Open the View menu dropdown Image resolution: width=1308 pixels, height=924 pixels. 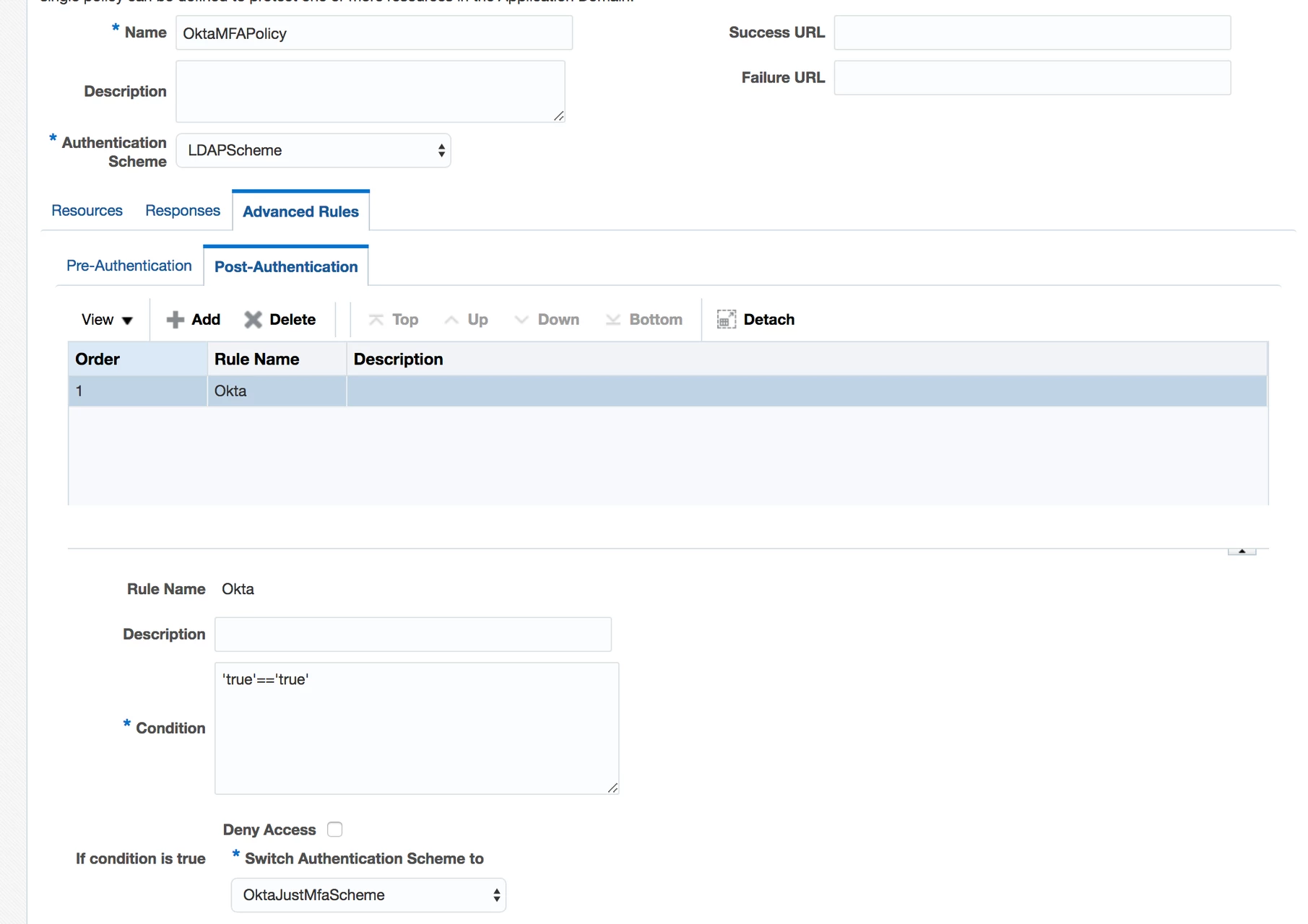point(107,320)
